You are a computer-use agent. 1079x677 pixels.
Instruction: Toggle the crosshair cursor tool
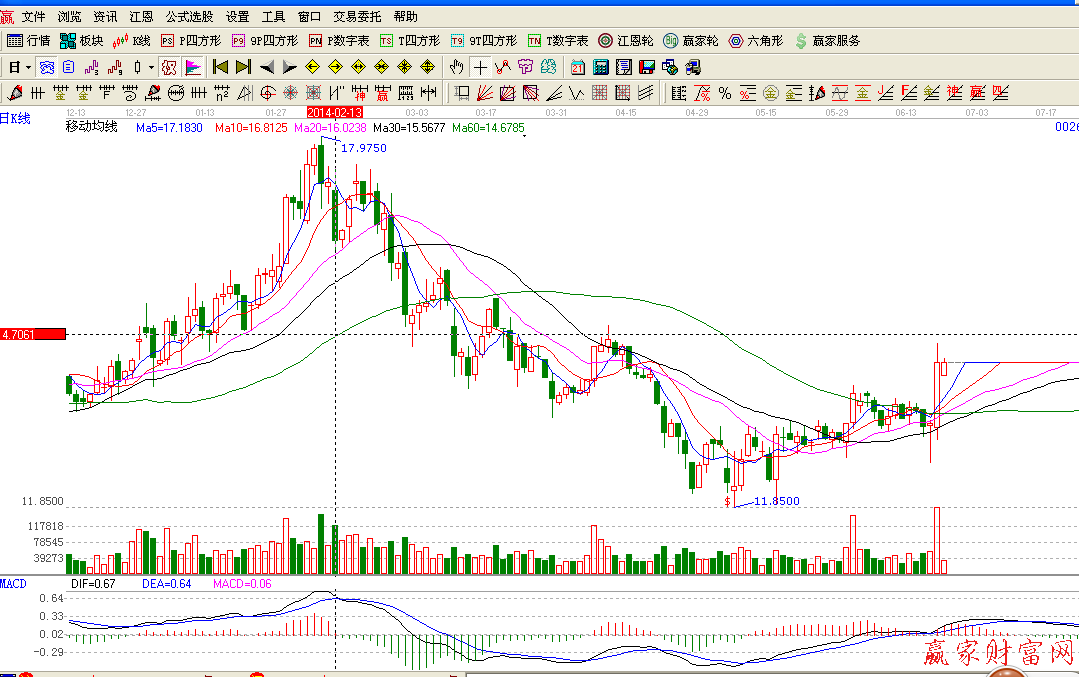(x=480, y=67)
